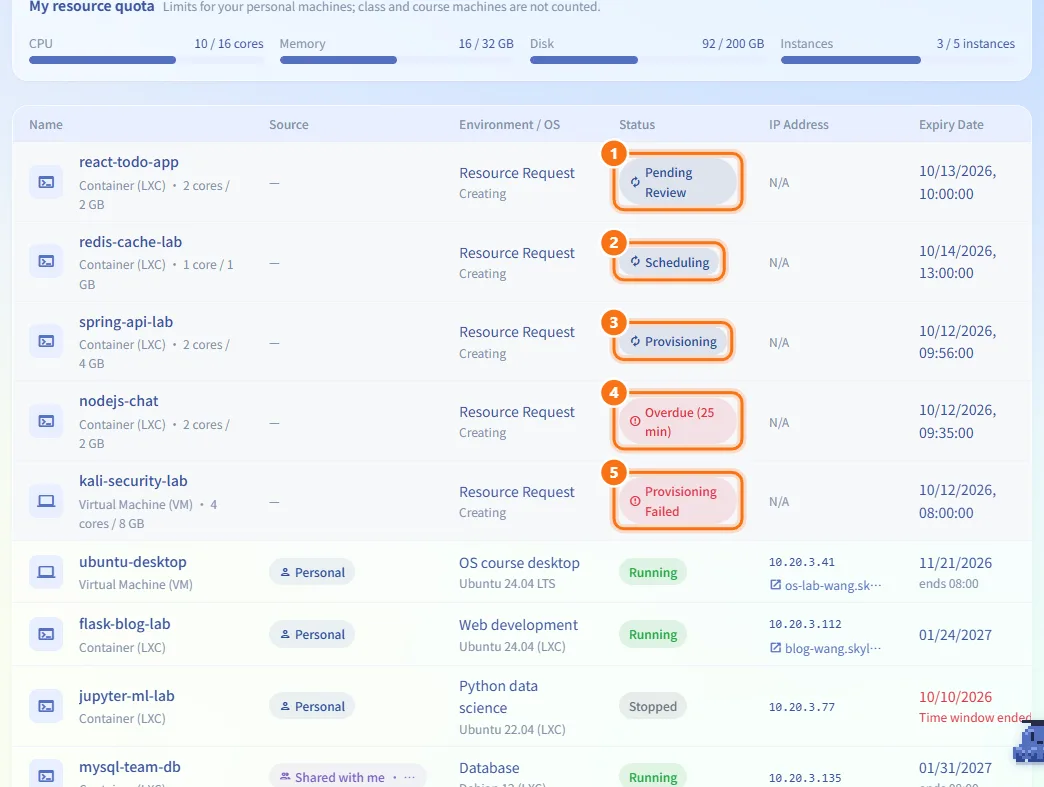
Task: Click the react-todo-app container icon
Action: (46, 182)
